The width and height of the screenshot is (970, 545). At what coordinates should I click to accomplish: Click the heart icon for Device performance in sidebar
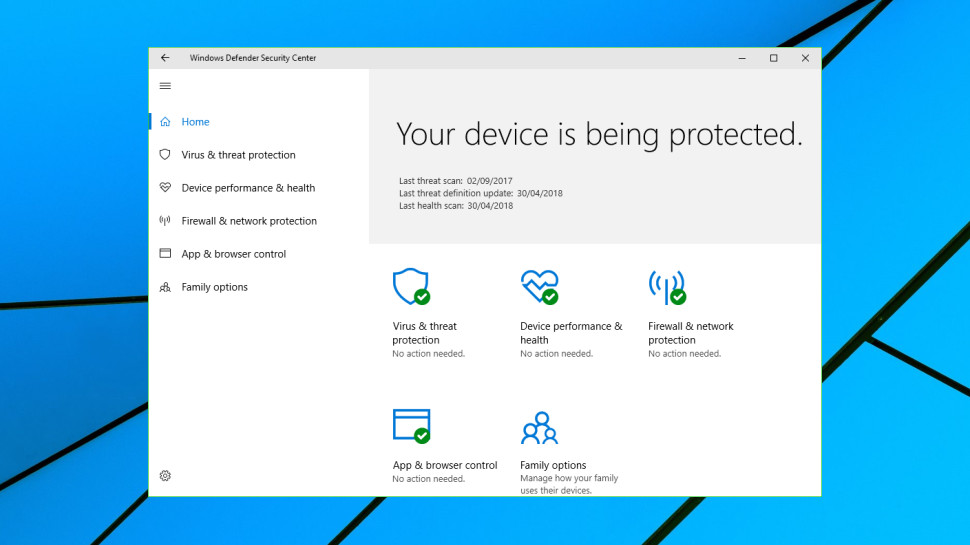(x=165, y=187)
